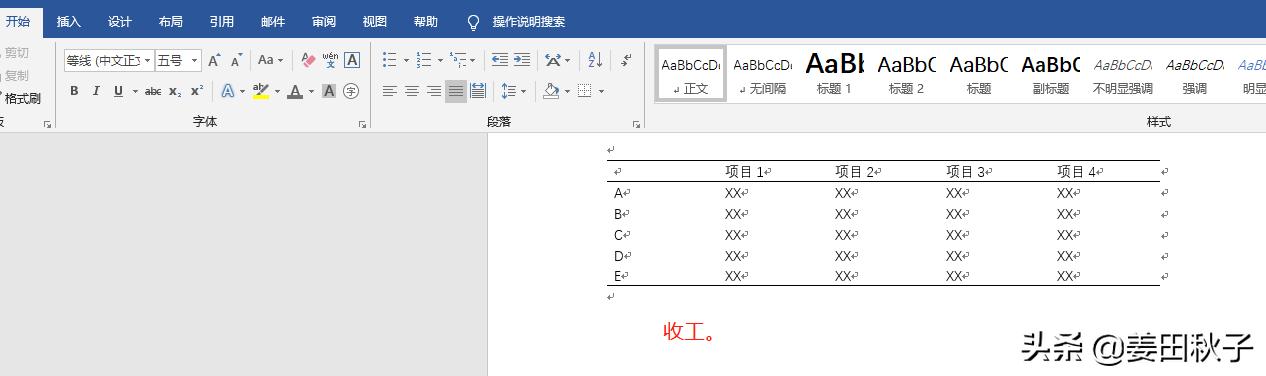Apply yellow text highlight color
The image size is (1266, 376).
260,91
